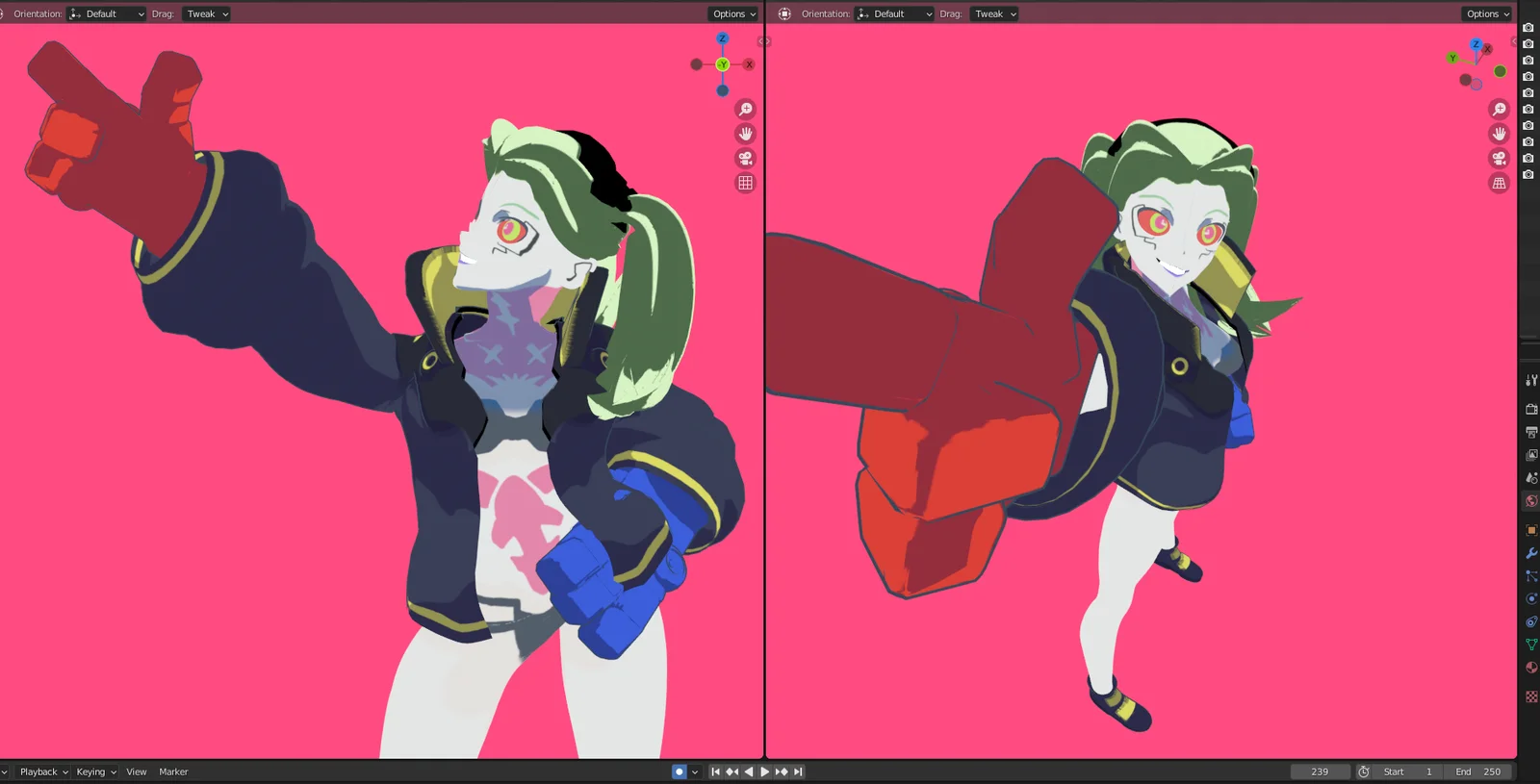Open the Playback menu
The height and width of the screenshot is (784, 1540).
point(43,771)
